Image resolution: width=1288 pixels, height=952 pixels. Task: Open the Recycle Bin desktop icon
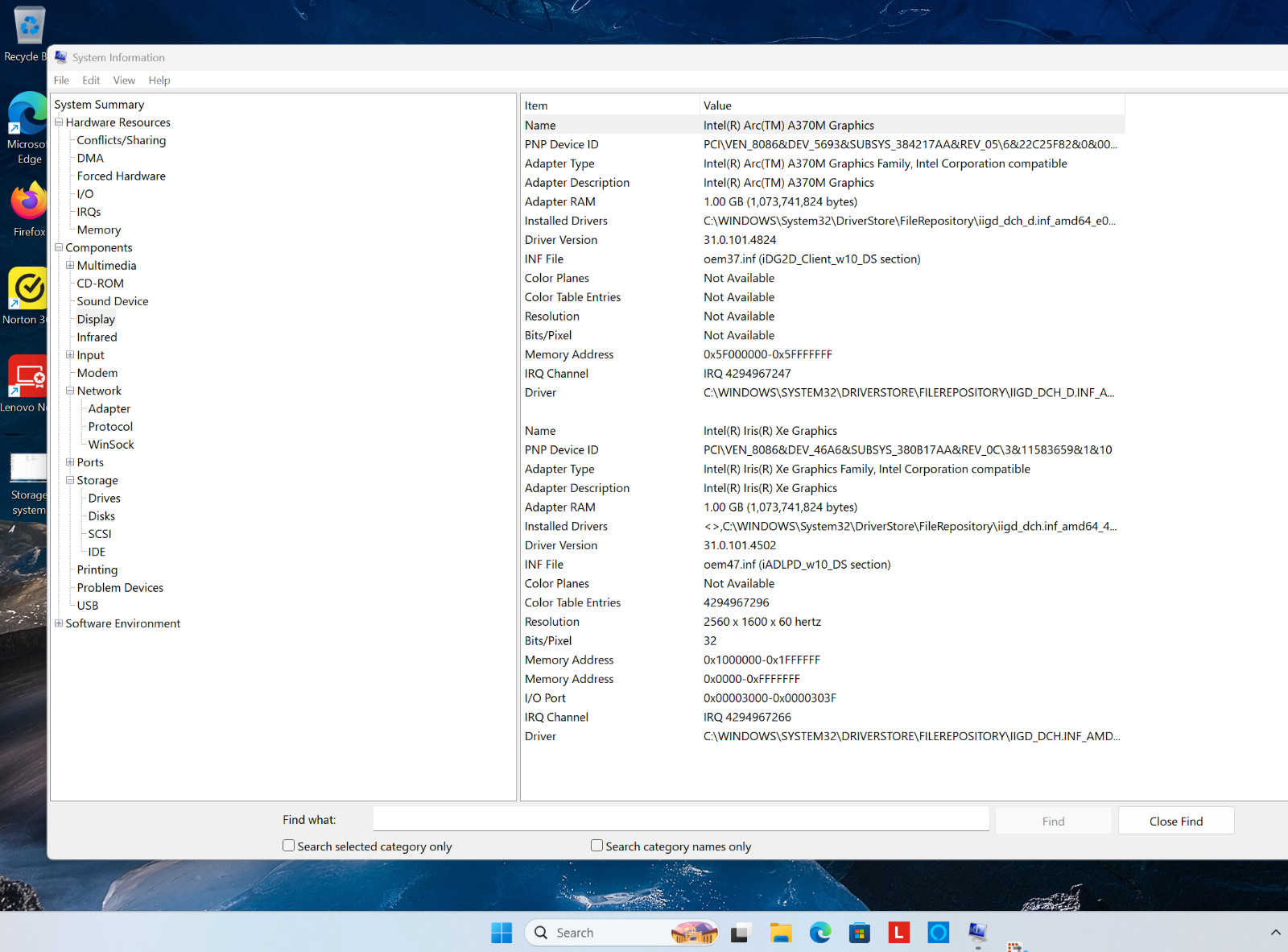(27, 34)
